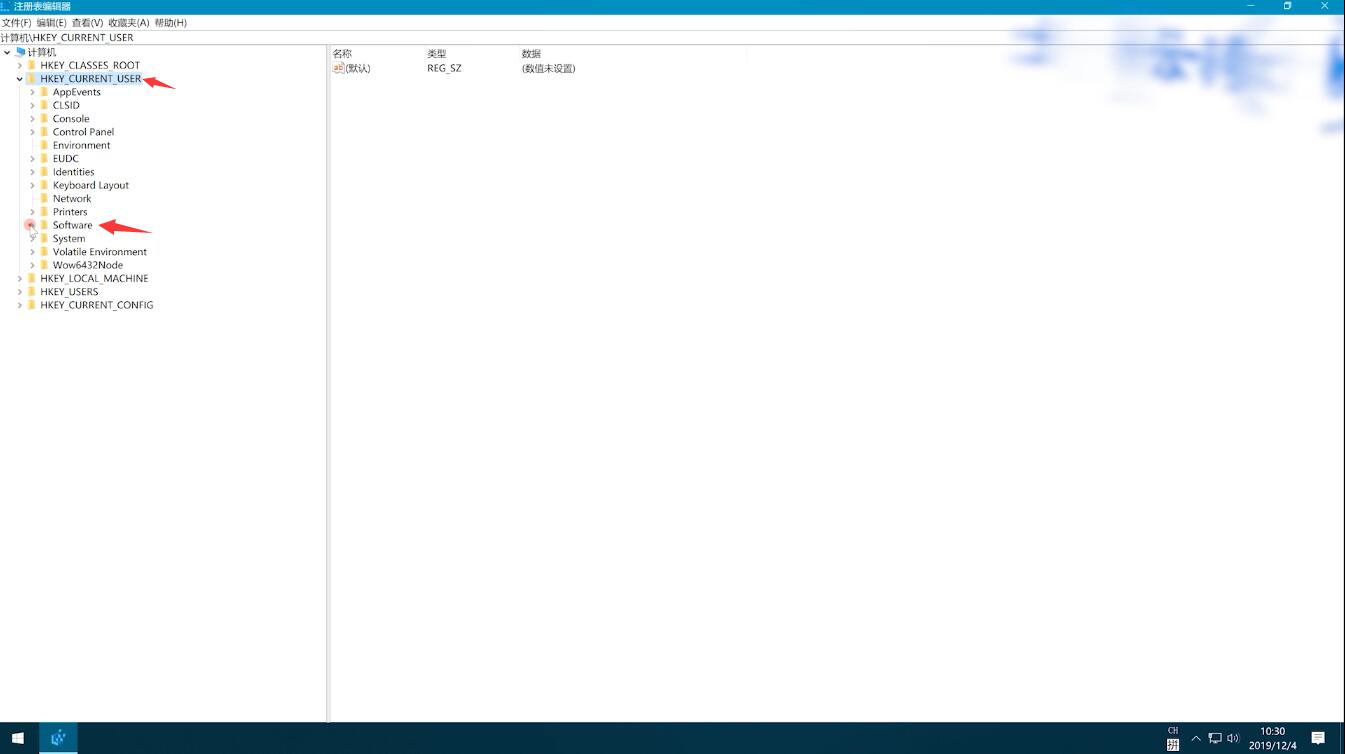
Task: Click the computer icon beside 计算机
Action: [21, 52]
